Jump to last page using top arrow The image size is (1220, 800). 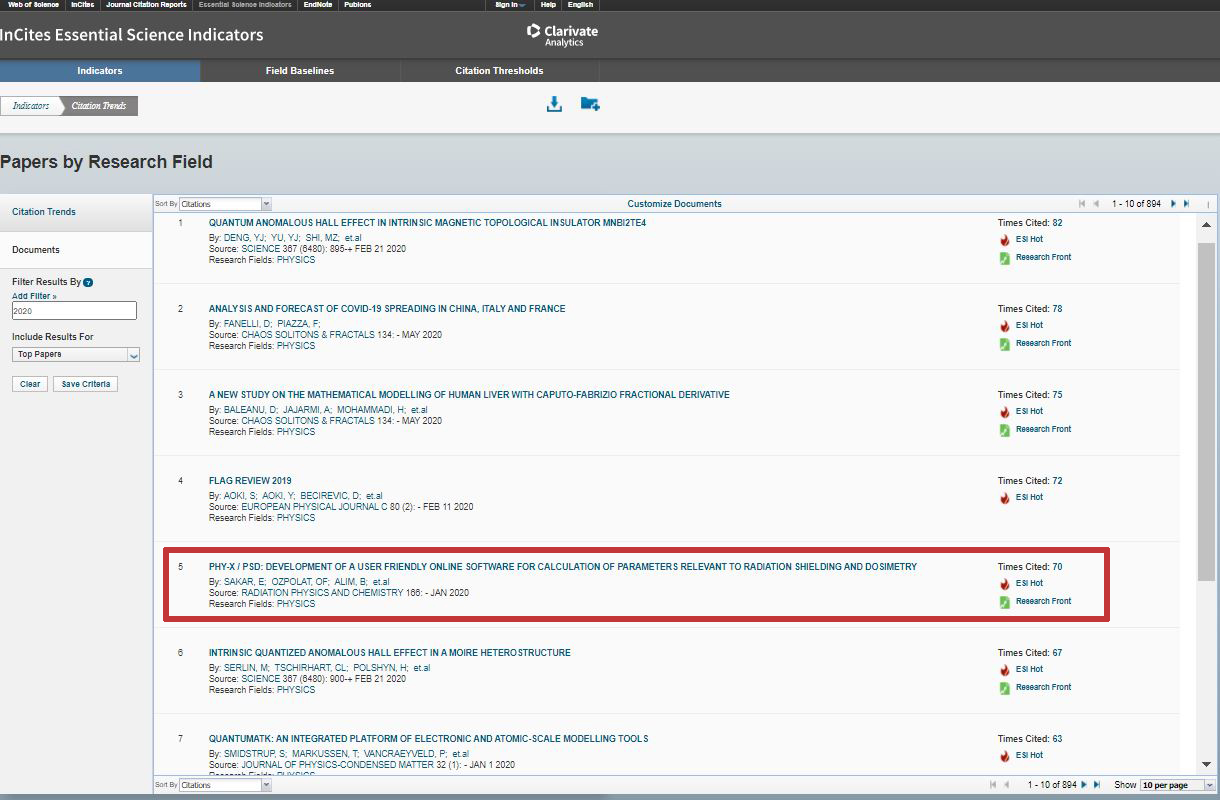click(1187, 204)
